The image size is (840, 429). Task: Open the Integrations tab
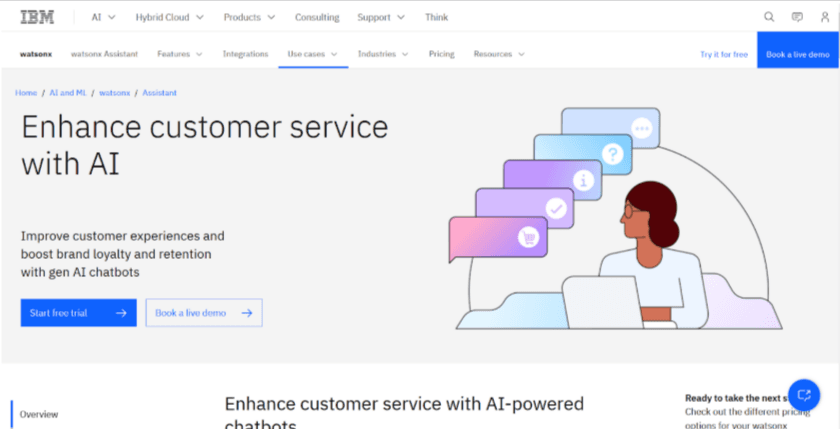(245, 54)
